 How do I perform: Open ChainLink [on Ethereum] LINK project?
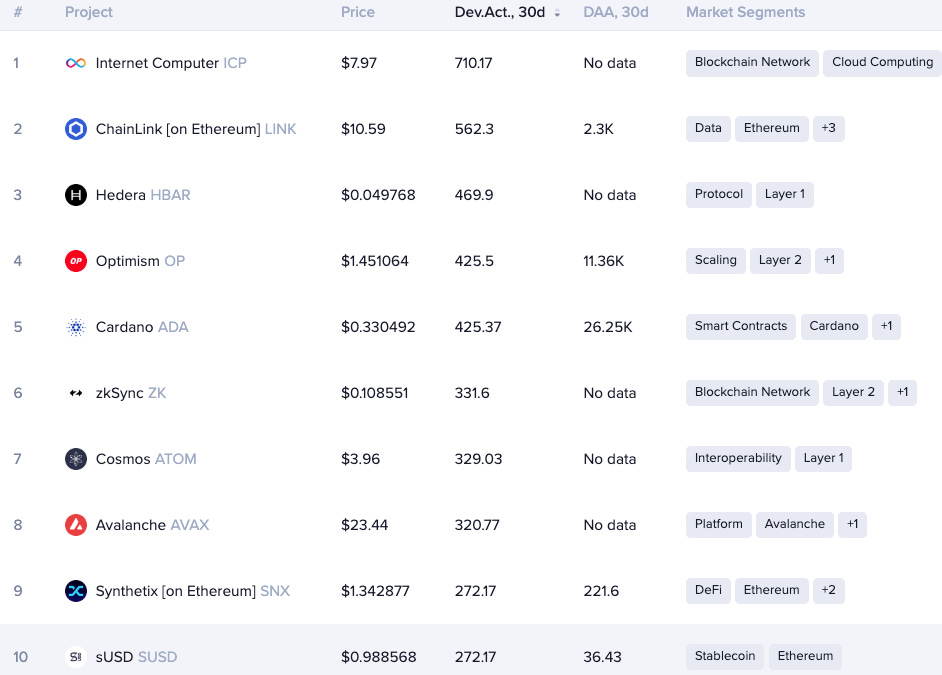[196, 129]
